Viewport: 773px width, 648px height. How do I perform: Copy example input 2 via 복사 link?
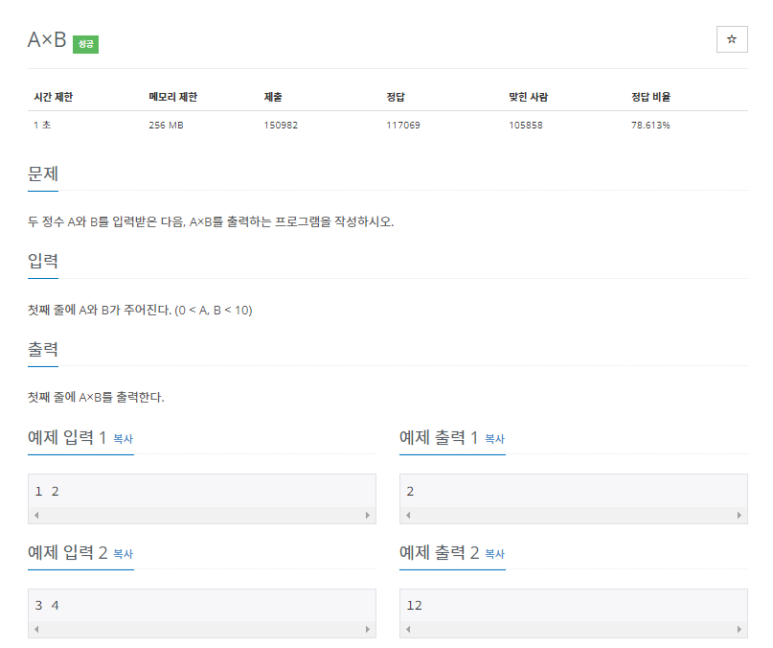click(123, 554)
